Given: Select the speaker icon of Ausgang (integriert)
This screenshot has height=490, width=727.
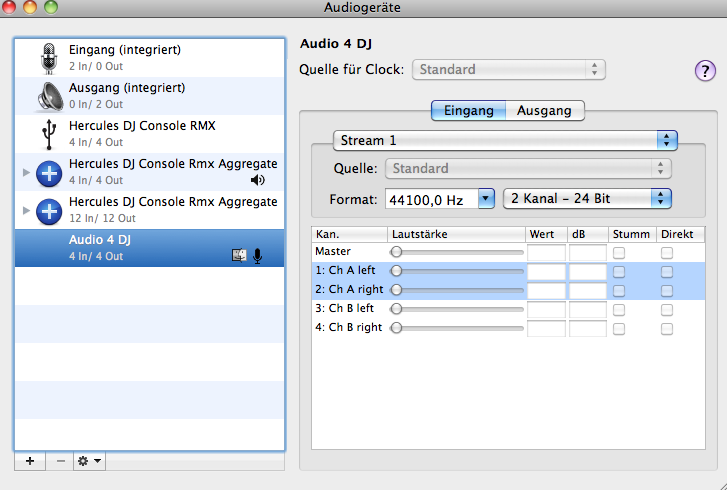Looking at the screenshot, I should tap(50, 96).
